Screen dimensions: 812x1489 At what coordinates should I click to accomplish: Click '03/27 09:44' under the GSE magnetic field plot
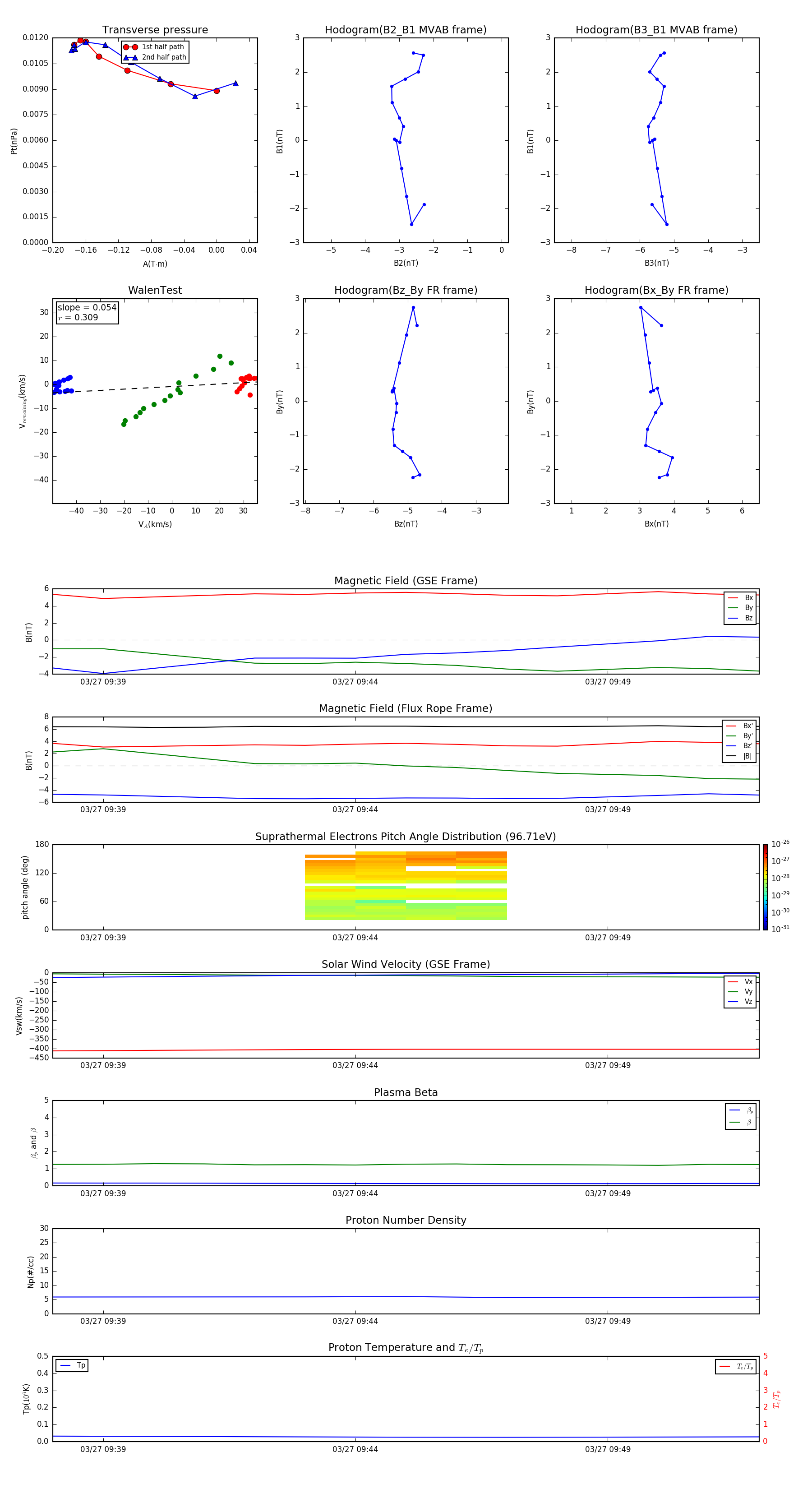[355, 682]
